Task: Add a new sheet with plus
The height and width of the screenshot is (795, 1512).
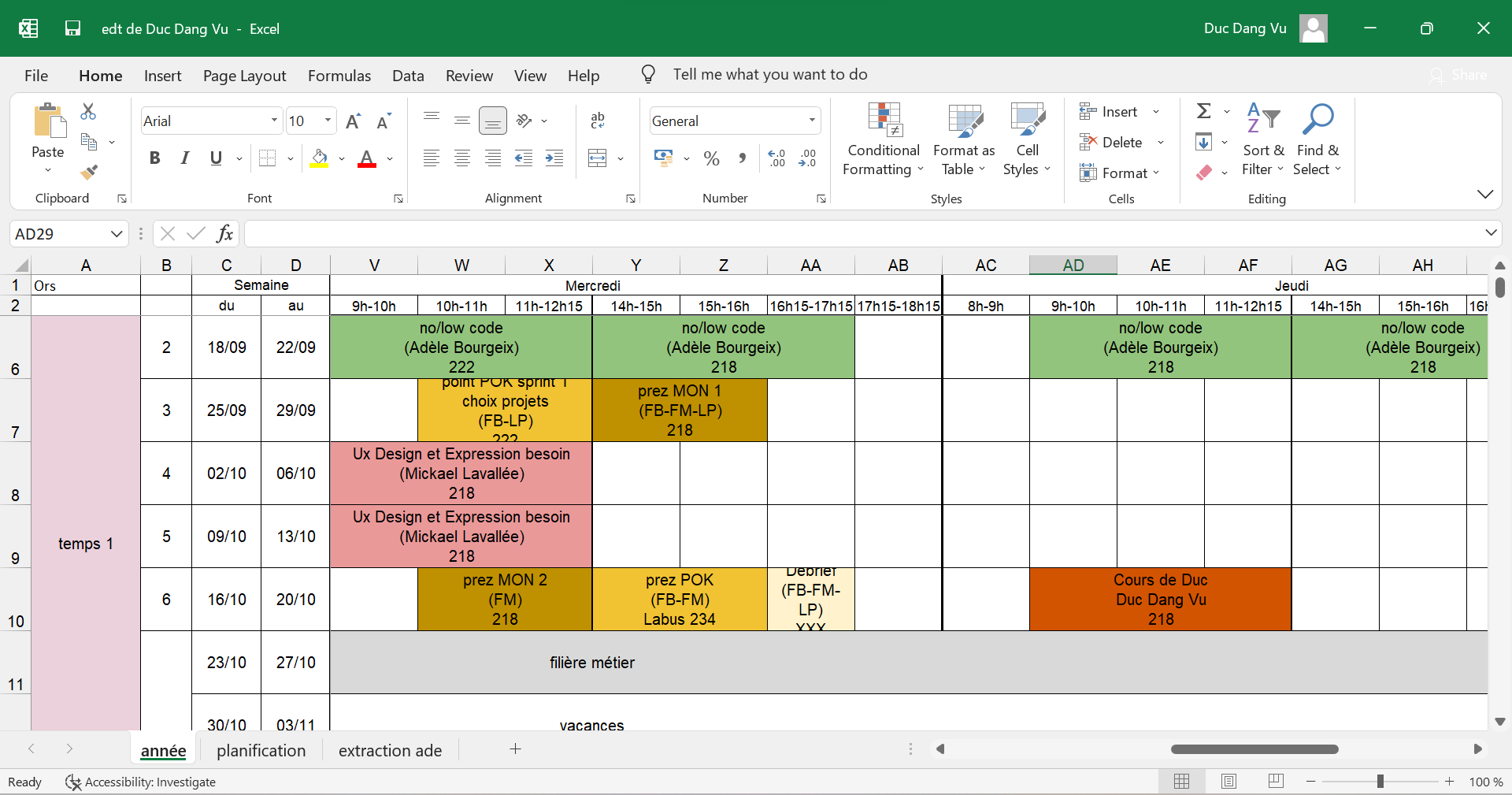Action: click(515, 749)
